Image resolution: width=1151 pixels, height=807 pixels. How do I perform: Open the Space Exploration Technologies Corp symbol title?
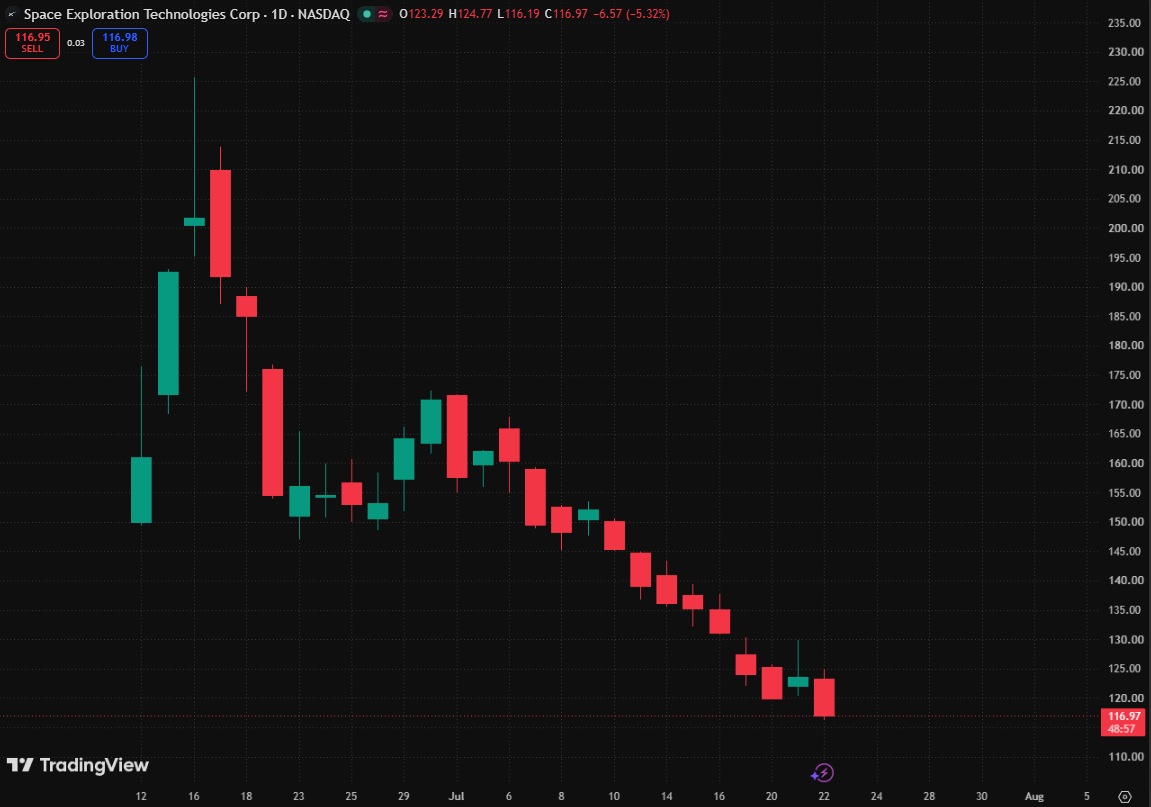pyautogui.click(x=142, y=14)
